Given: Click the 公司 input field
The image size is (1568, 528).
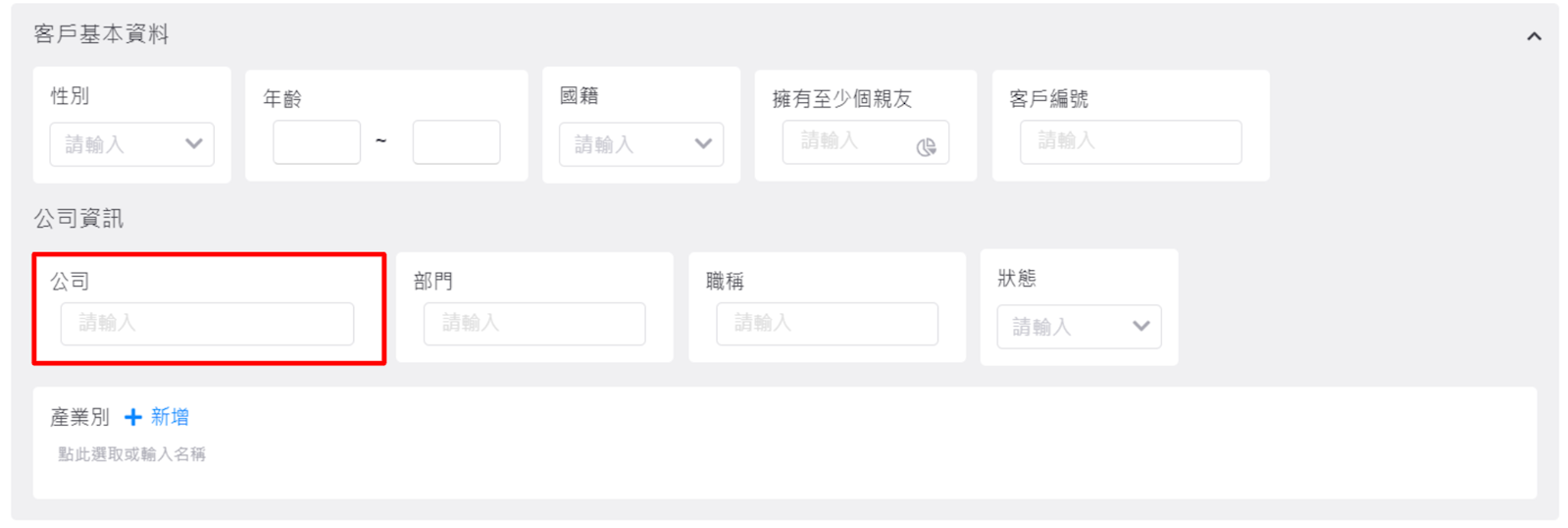Looking at the screenshot, I should 207,324.
